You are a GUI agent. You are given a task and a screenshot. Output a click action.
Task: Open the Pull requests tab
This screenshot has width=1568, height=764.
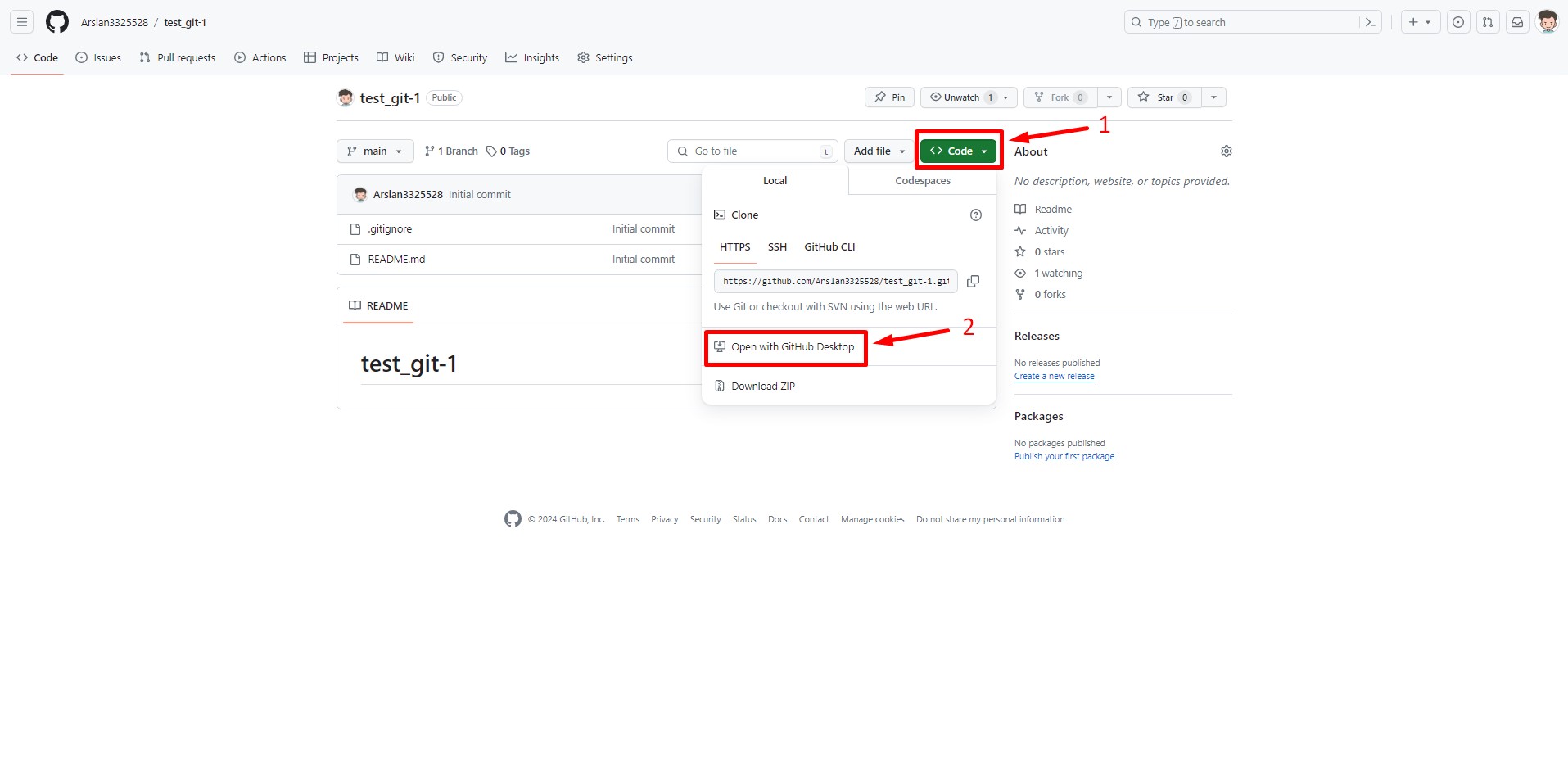tap(177, 57)
